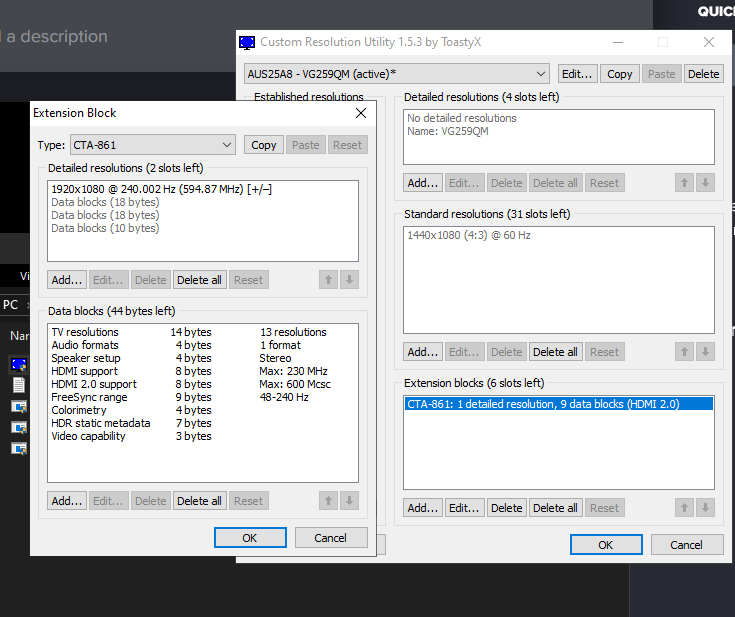The width and height of the screenshot is (735, 617).
Task: Select the FreeSync range data block
Action: coord(89,397)
